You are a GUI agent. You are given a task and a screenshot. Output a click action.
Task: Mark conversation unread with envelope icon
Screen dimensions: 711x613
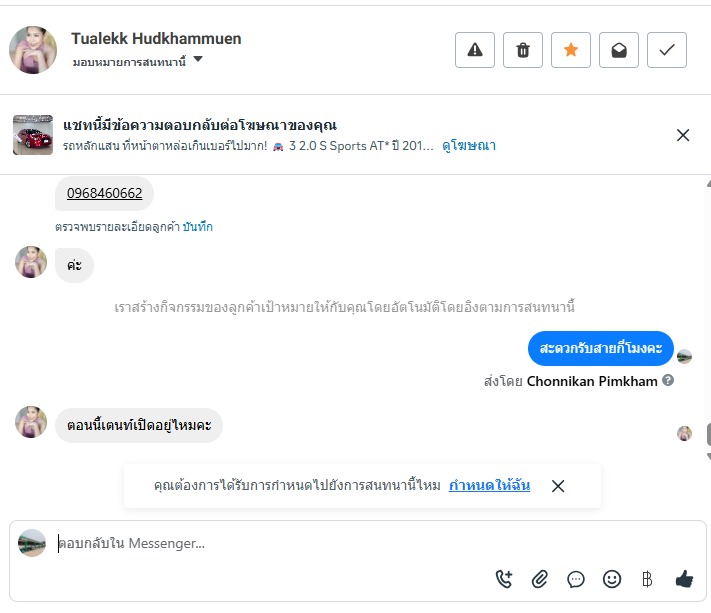(x=619, y=50)
